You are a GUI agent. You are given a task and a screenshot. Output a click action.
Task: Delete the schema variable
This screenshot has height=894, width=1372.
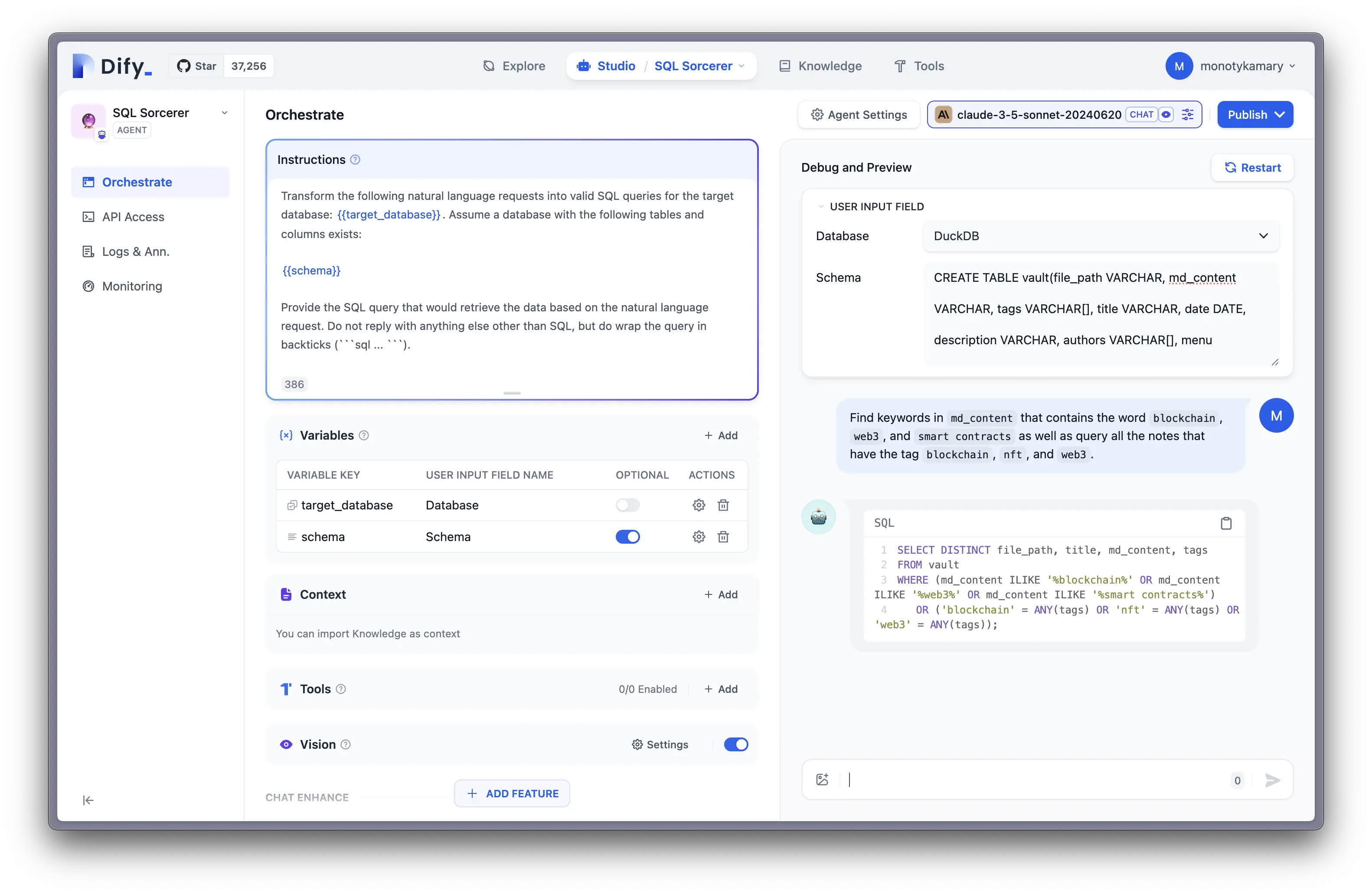(x=723, y=537)
